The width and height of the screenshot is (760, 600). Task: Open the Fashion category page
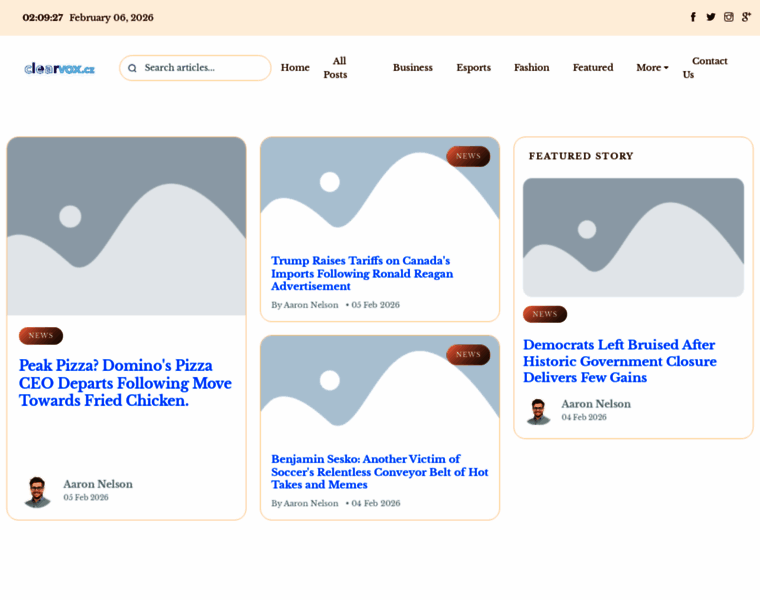pos(532,68)
